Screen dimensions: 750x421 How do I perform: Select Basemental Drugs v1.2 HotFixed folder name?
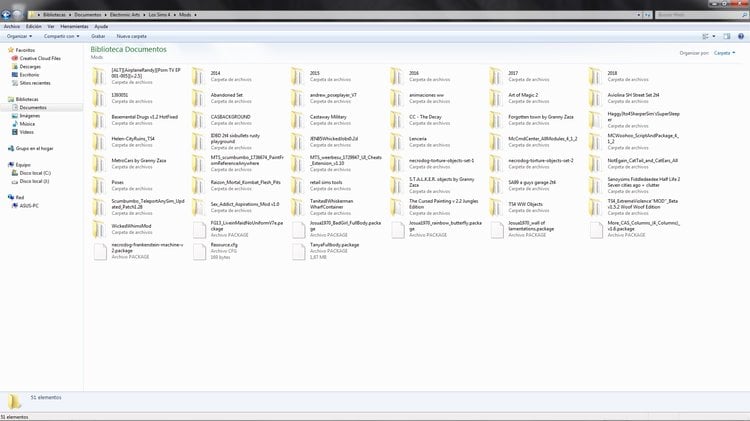[144, 117]
